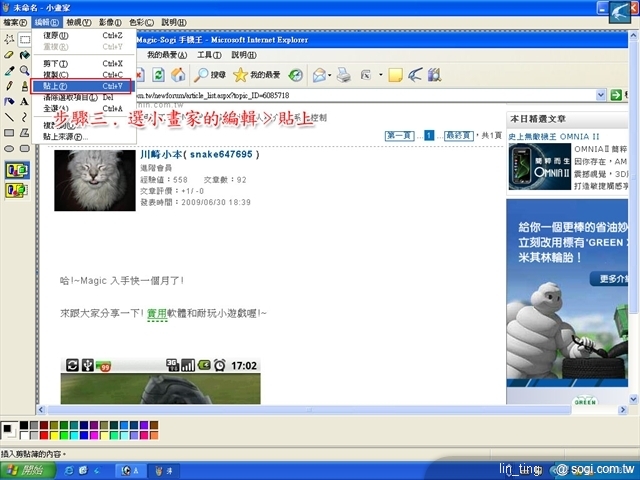Choose 清除選取項目 in Edit menu
This screenshot has width=640, height=480.
84,97
